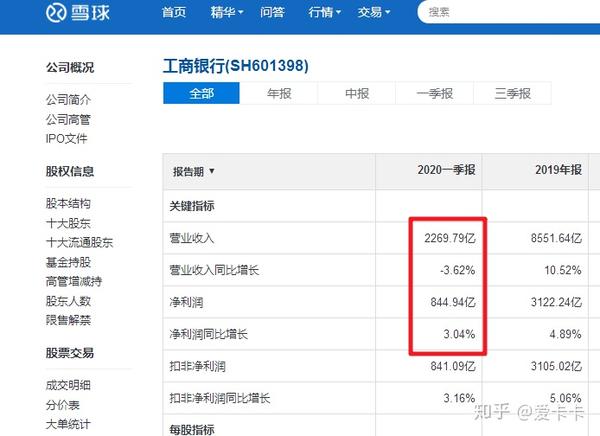Click the Xueqiu logo icon
The height and width of the screenshot is (436, 600).
coord(56,12)
